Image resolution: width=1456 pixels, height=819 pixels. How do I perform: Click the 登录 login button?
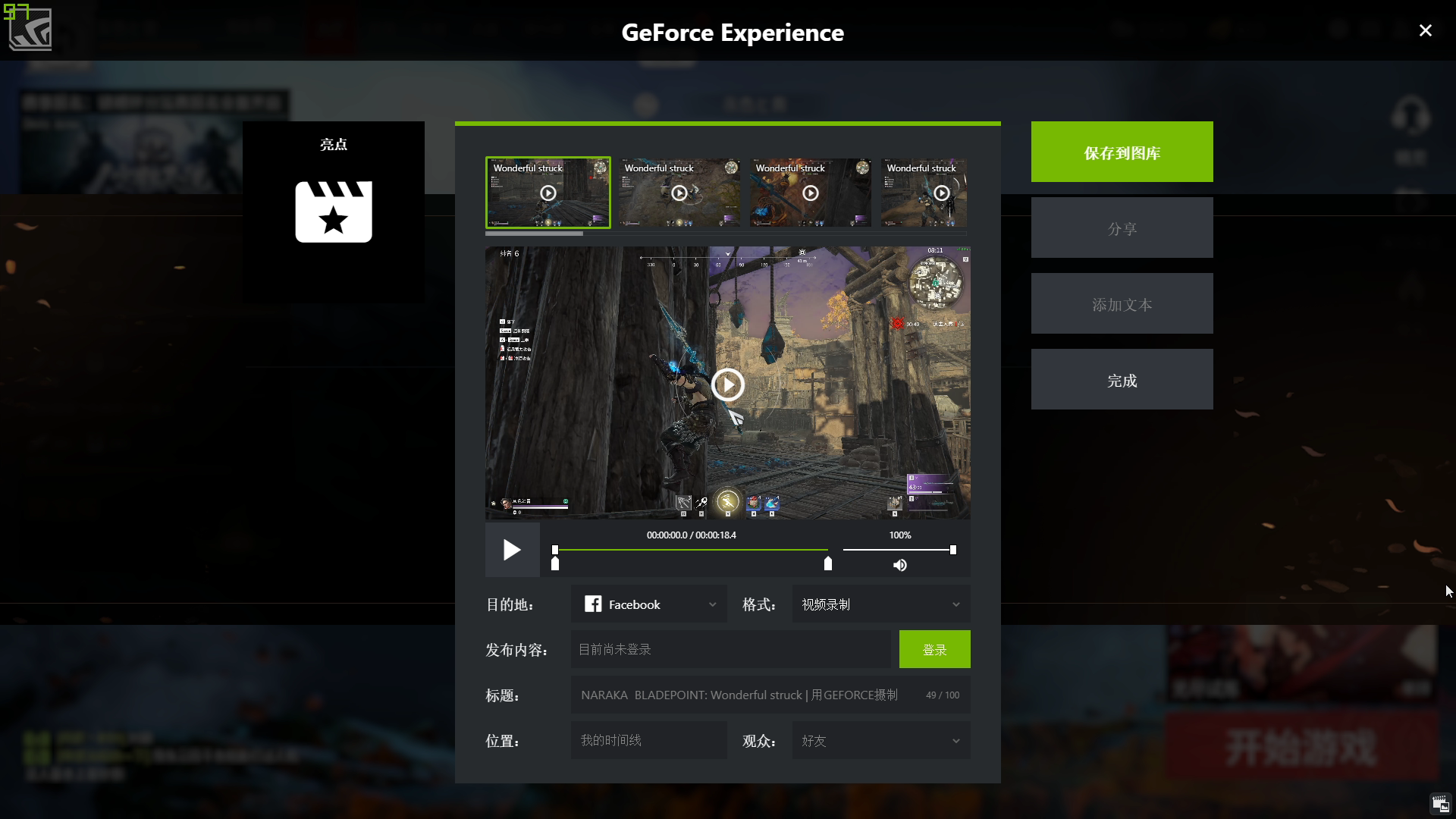pyautogui.click(x=934, y=649)
